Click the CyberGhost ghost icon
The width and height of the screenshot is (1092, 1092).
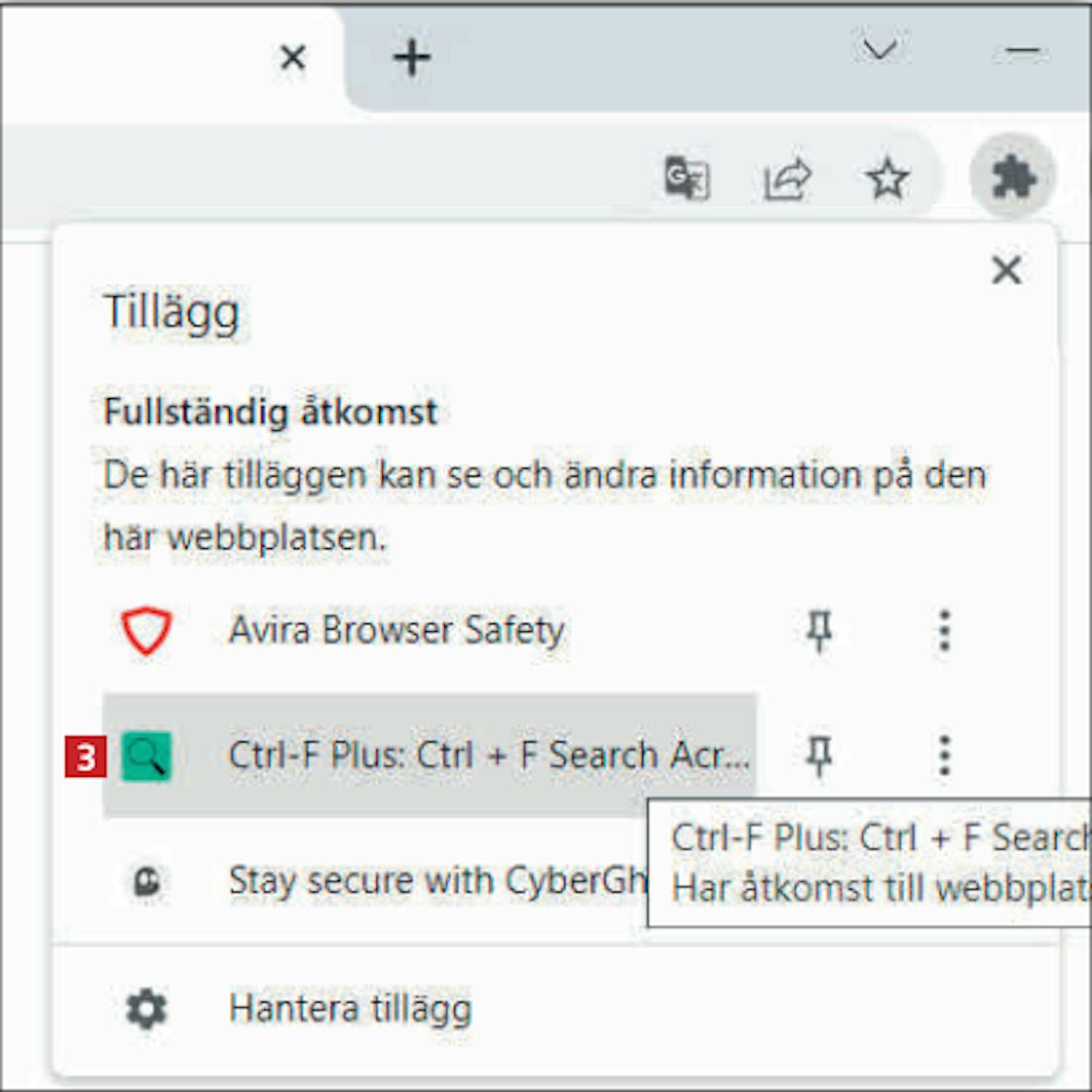[148, 882]
